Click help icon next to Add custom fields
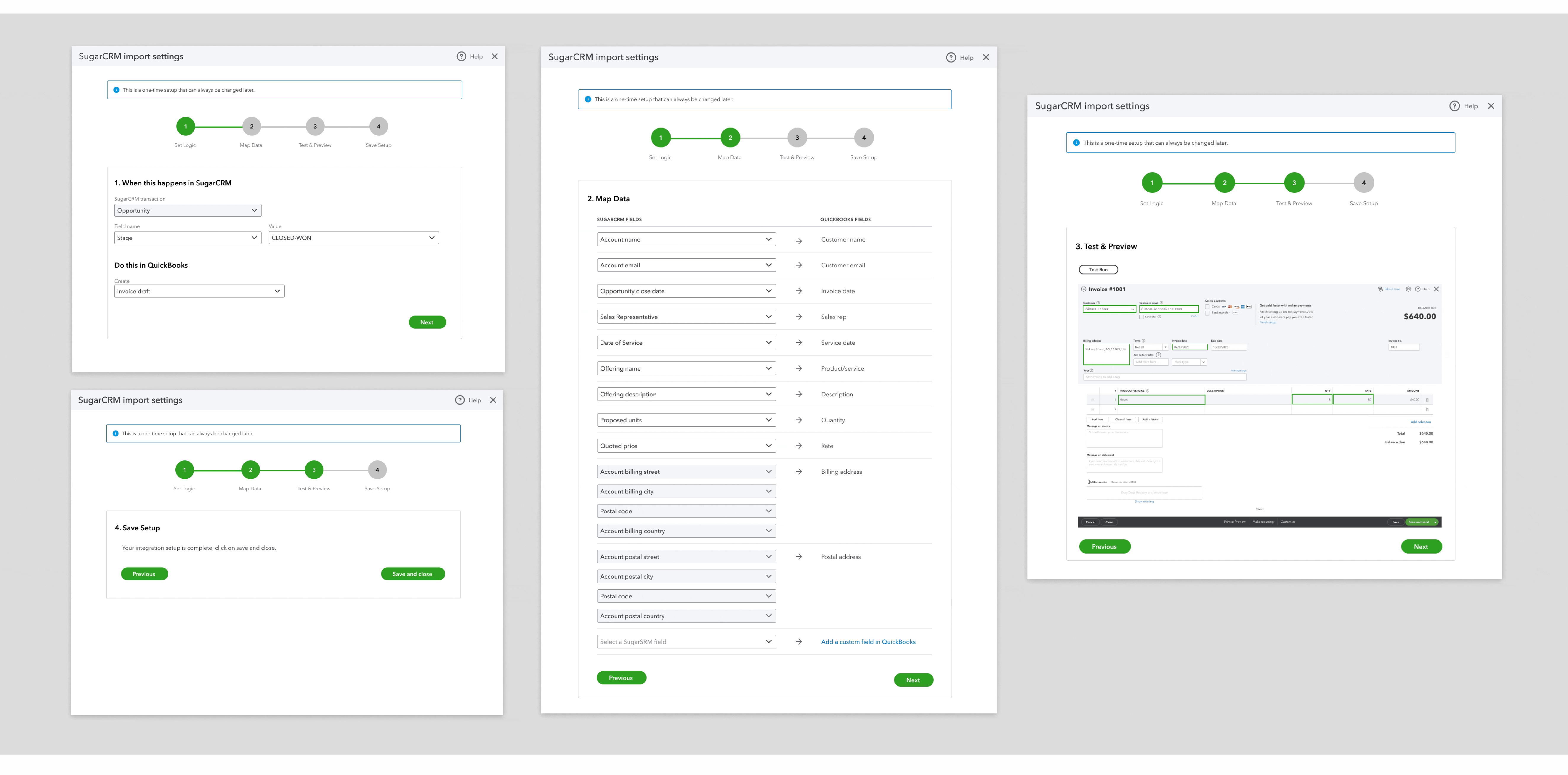Viewport: 1568px width, 775px height. pos(1158,355)
